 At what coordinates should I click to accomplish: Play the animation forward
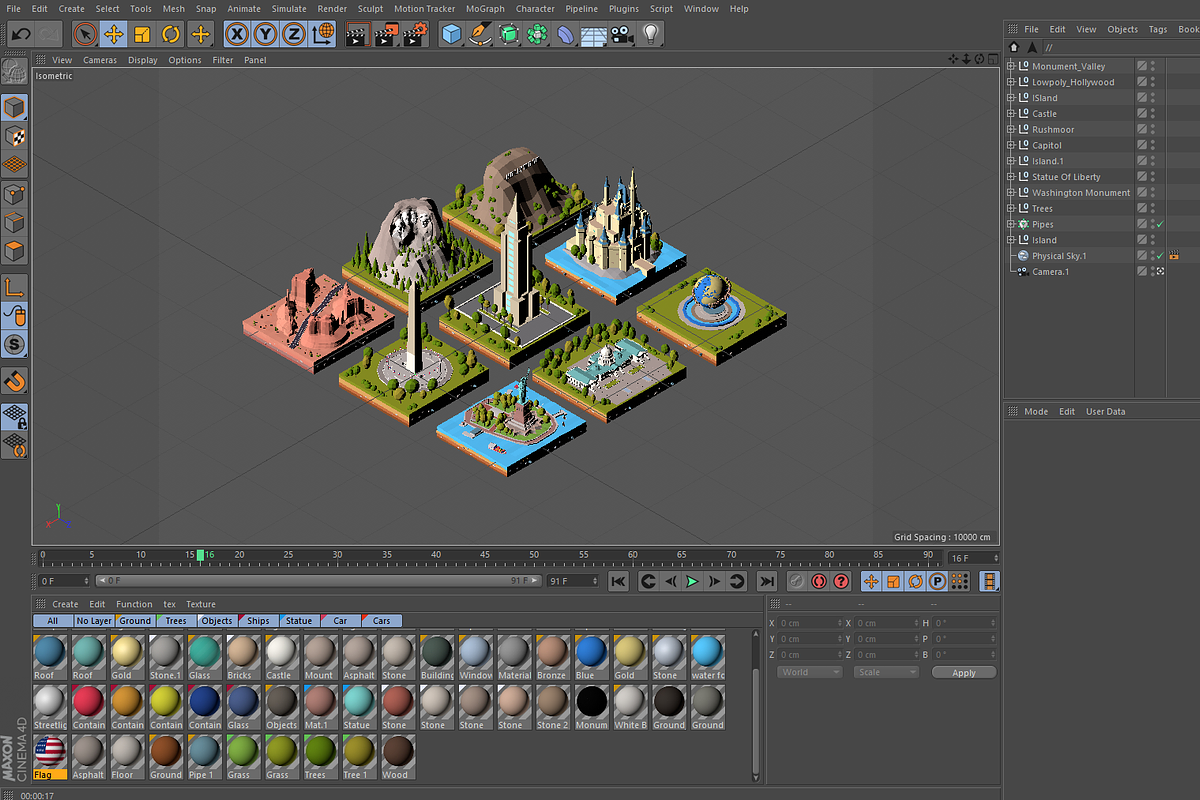[x=692, y=581]
